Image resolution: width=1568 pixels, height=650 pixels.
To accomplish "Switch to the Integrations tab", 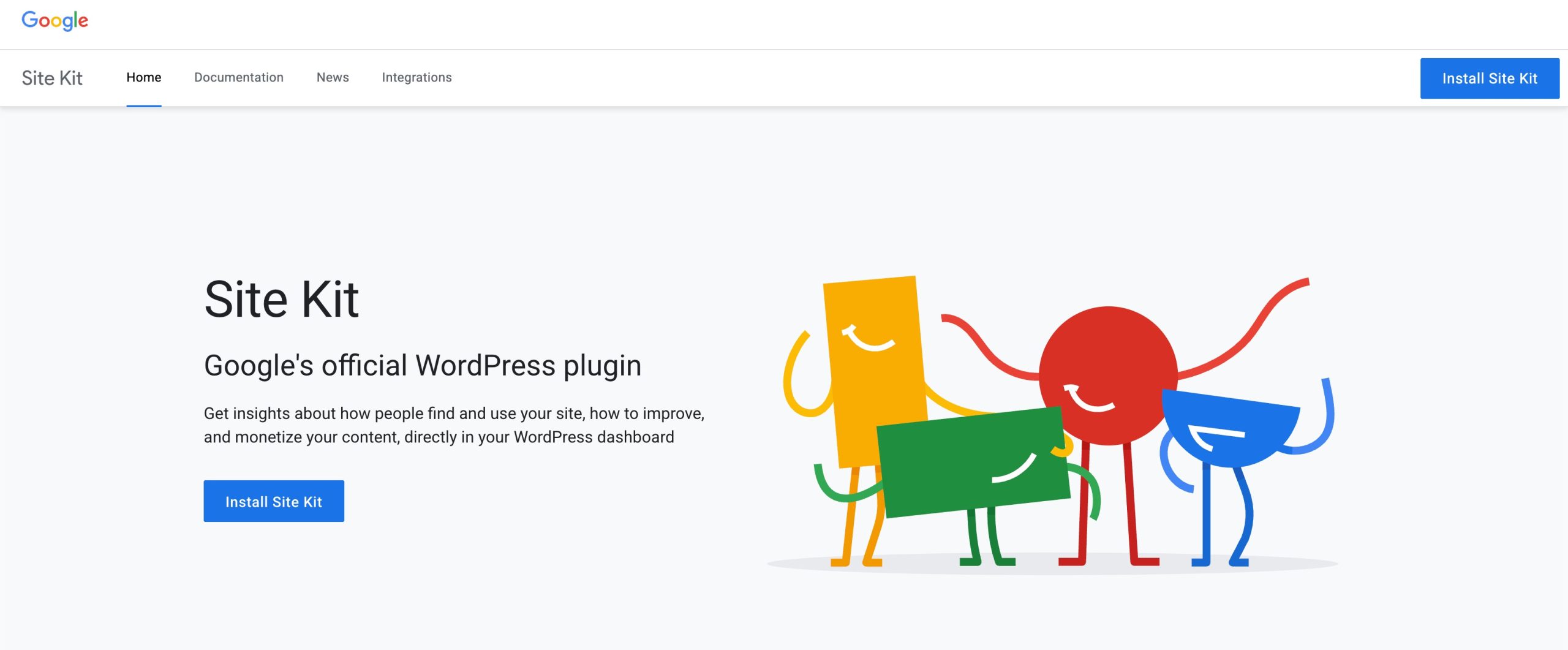I will coord(417,78).
